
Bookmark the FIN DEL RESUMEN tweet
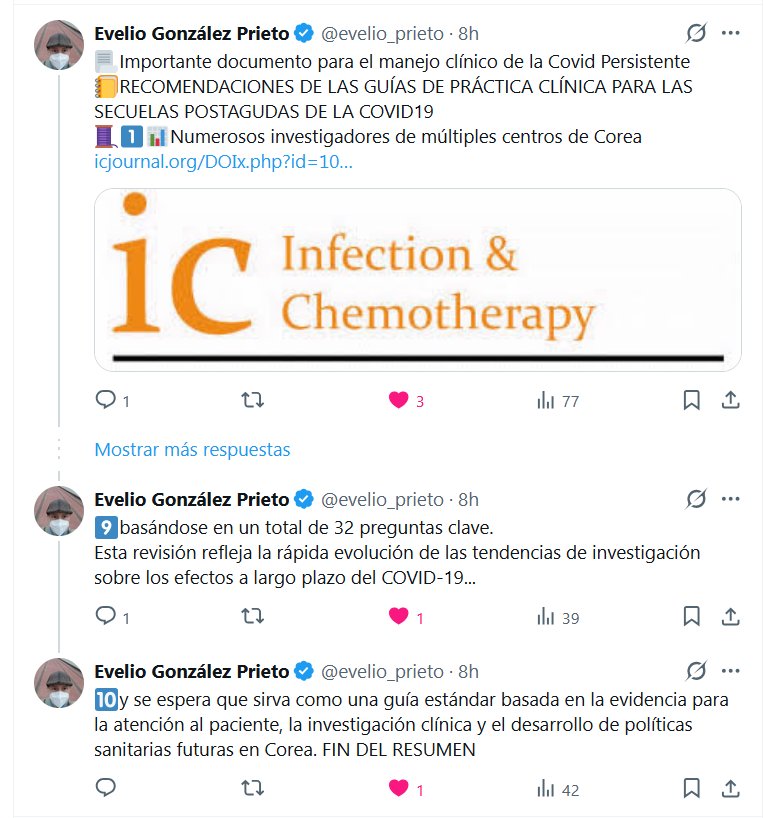pos(691,789)
